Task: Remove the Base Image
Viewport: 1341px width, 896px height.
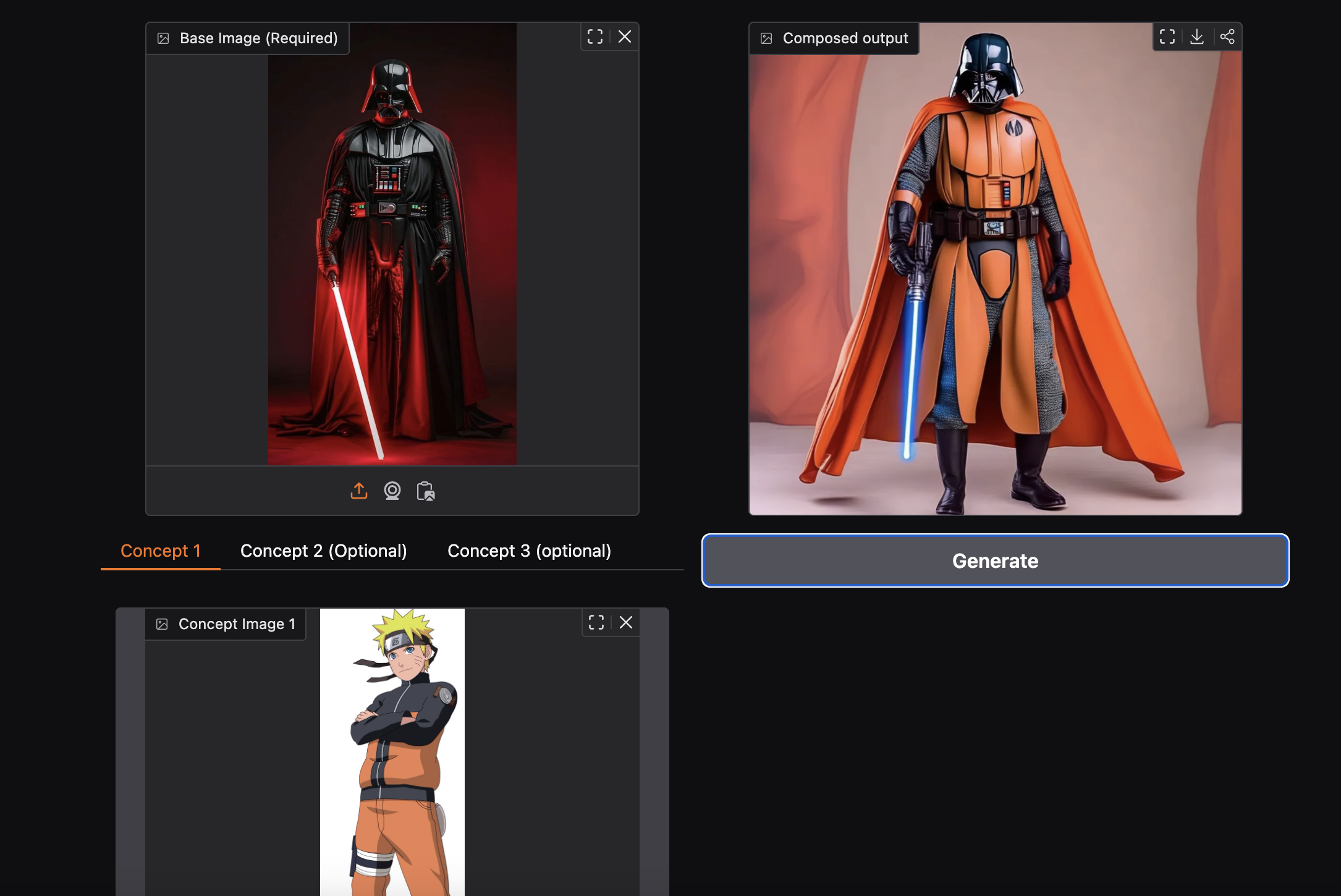Action: [x=625, y=37]
